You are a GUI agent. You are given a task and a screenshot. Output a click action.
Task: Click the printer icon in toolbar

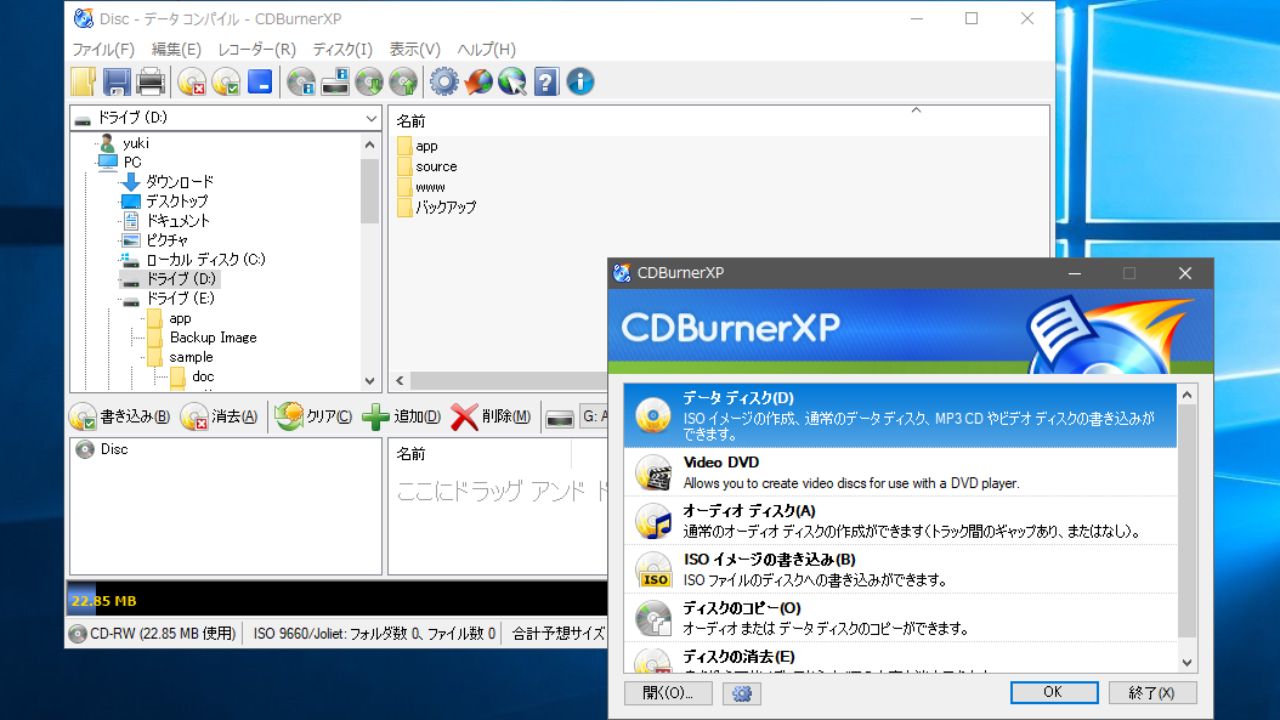150,81
